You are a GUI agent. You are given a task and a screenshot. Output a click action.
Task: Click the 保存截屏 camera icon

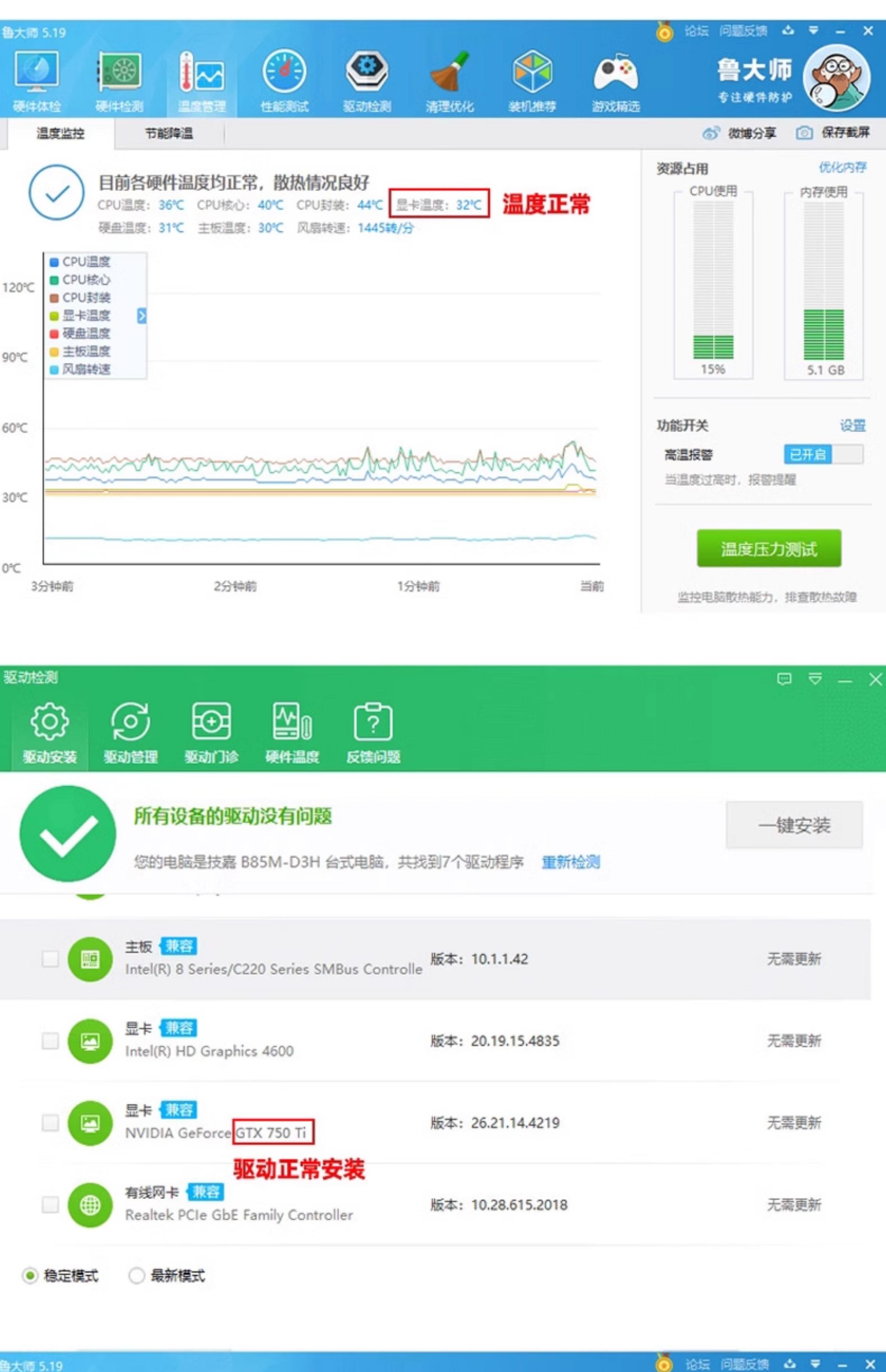[x=804, y=134]
